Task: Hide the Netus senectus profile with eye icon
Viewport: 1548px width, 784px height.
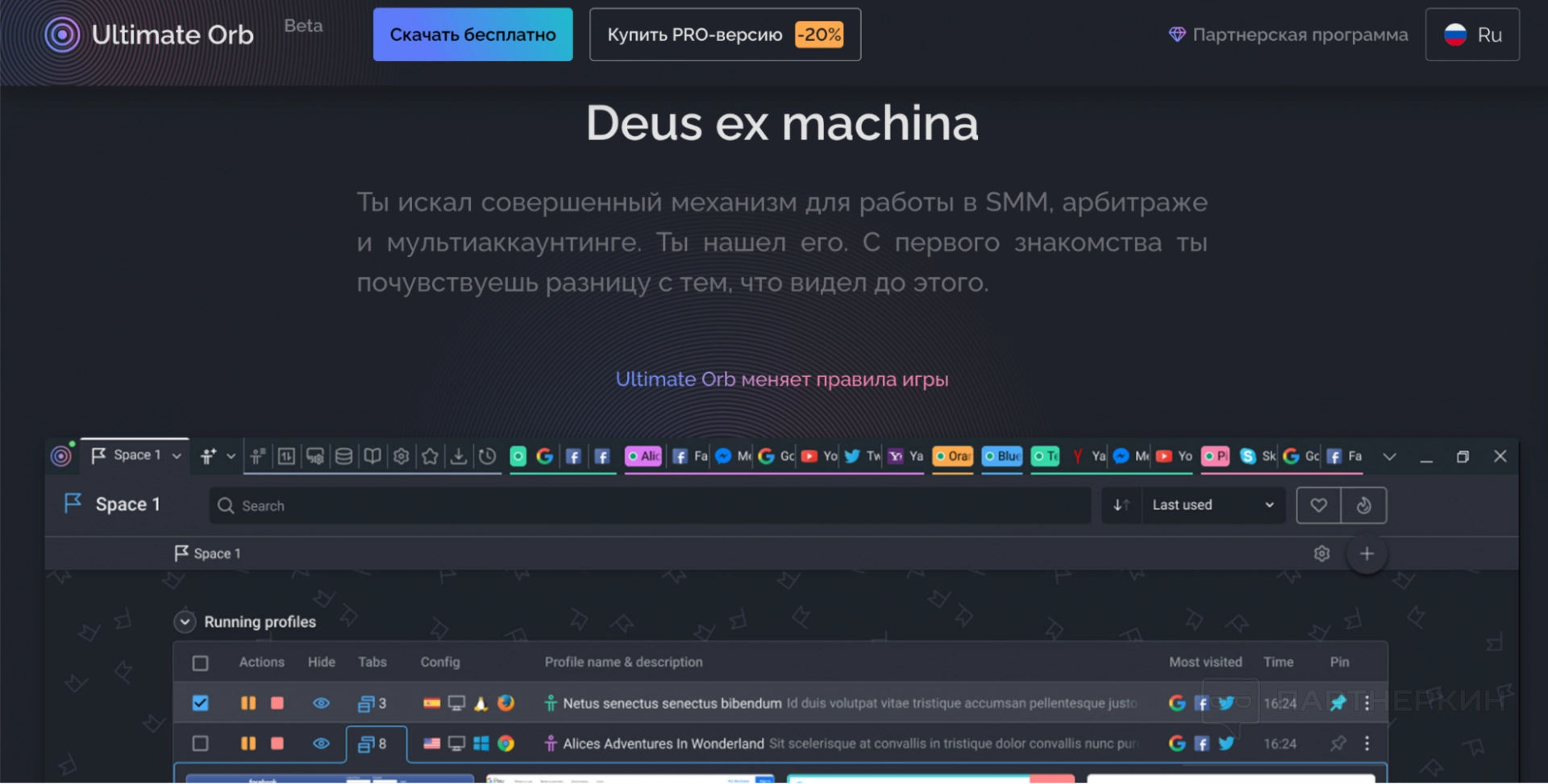Action: pos(321,703)
